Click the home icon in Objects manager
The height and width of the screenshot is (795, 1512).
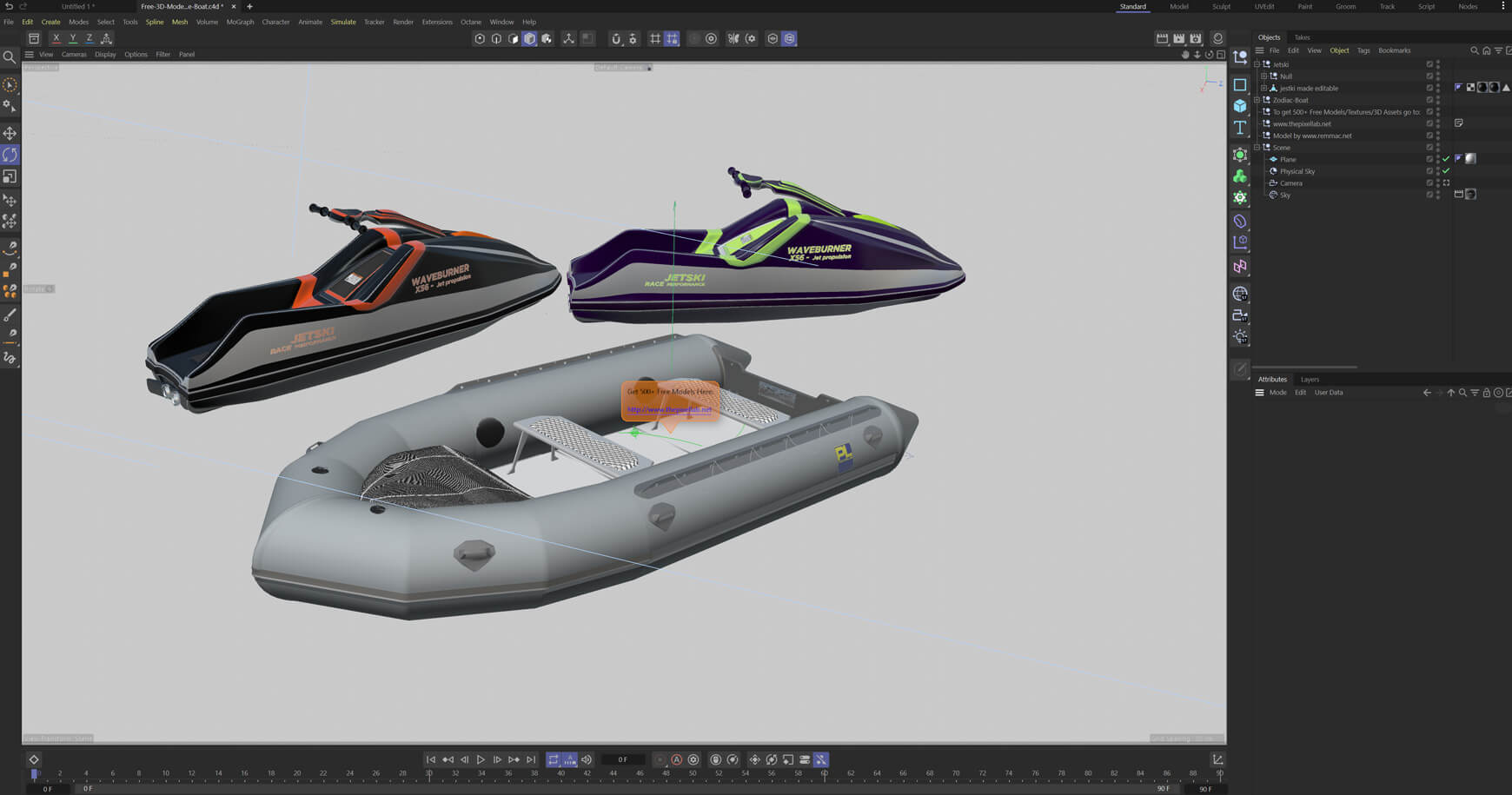click(x=1486, y=50)
